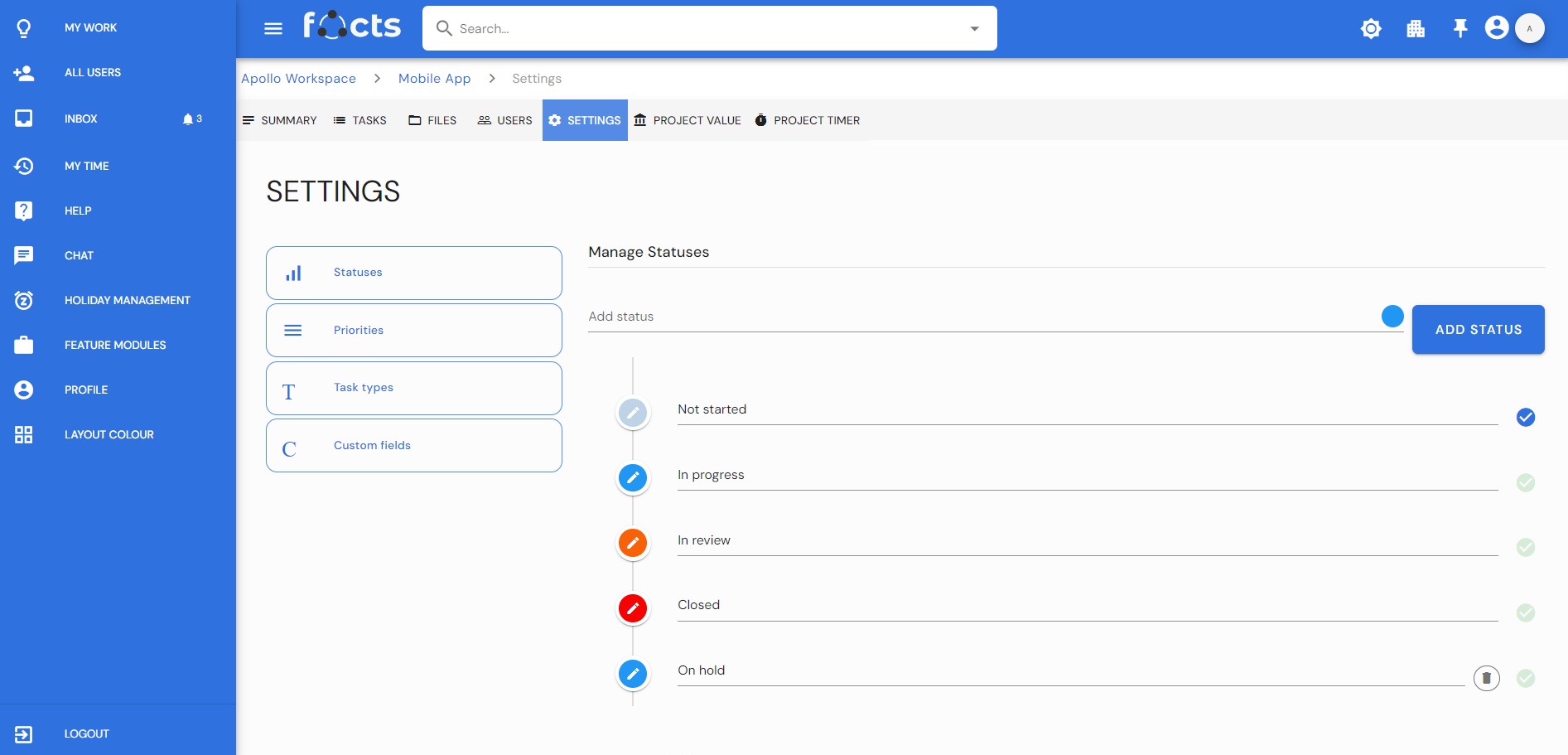Open the Custom fields settings section

[x=413, y=446]
